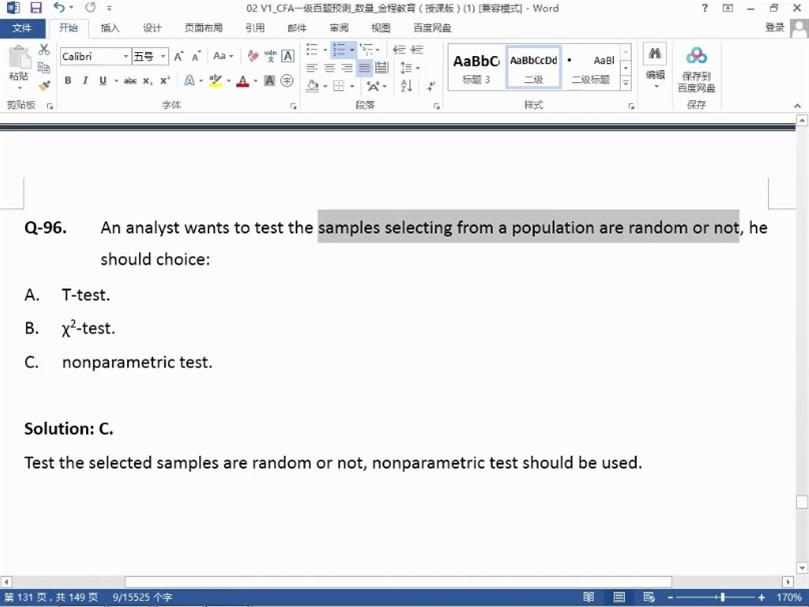Image resolution: width=809 pixels, height=607 pixels.
Task: Apply center text alignment
Action: click(329, 68)
